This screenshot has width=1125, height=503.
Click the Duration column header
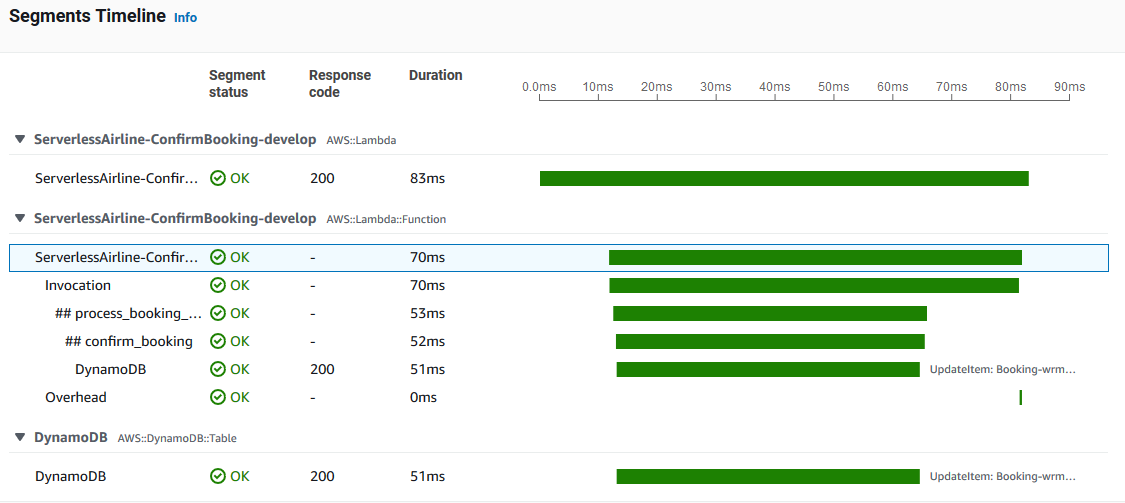click(x=436, y=75)
